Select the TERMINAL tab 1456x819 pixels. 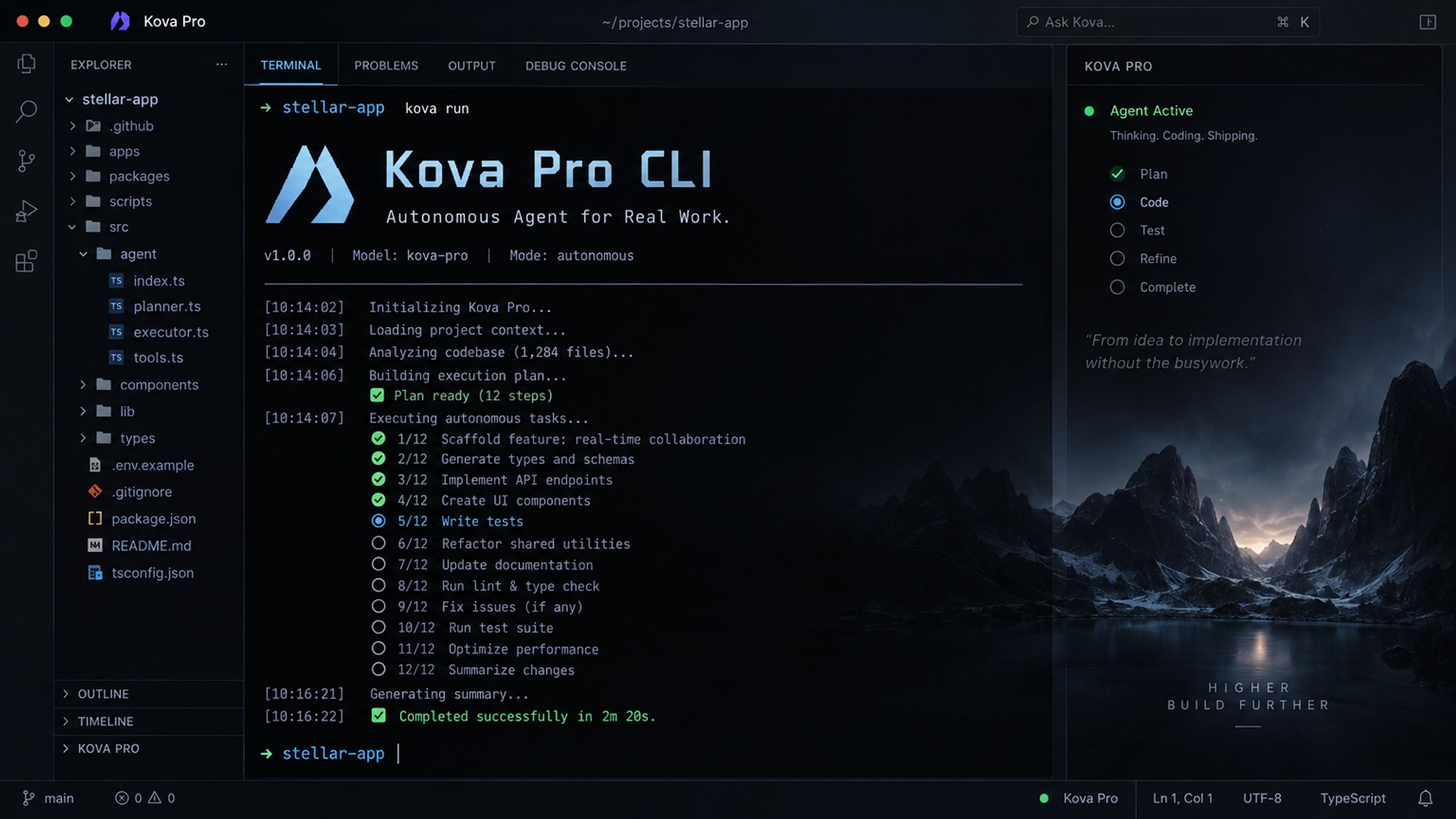point(291,65)
